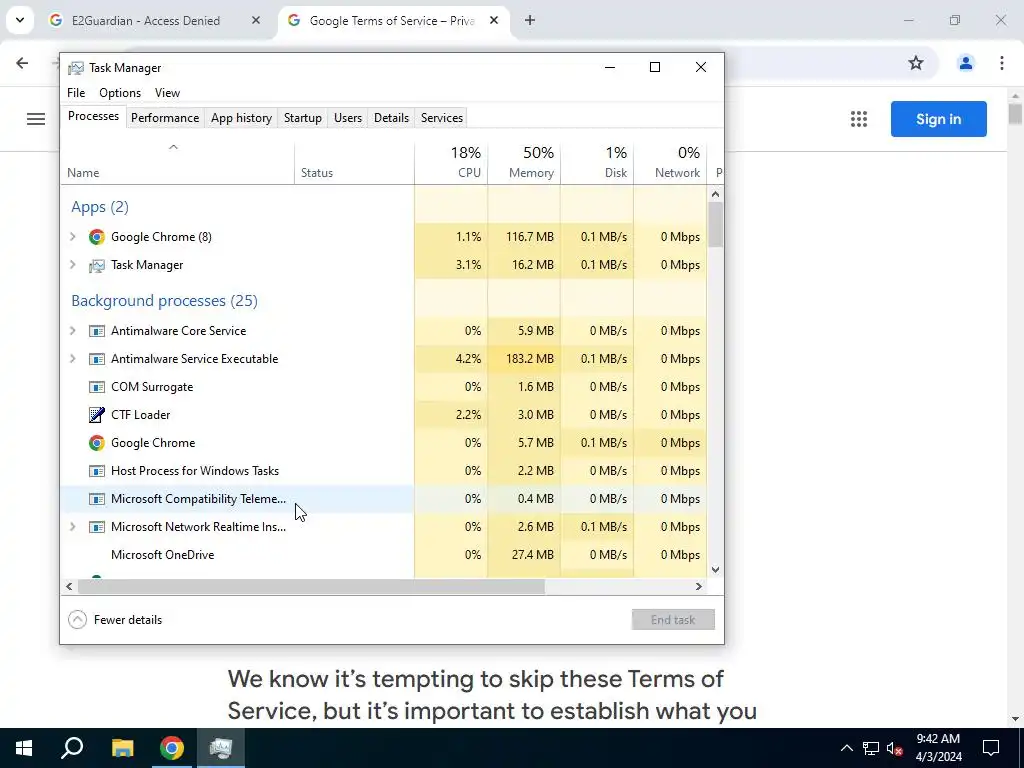This screenshot has width=1024, height=768.
Task: Close the E2Guardian Access Denied tab
Action: (x=256, y=20)
